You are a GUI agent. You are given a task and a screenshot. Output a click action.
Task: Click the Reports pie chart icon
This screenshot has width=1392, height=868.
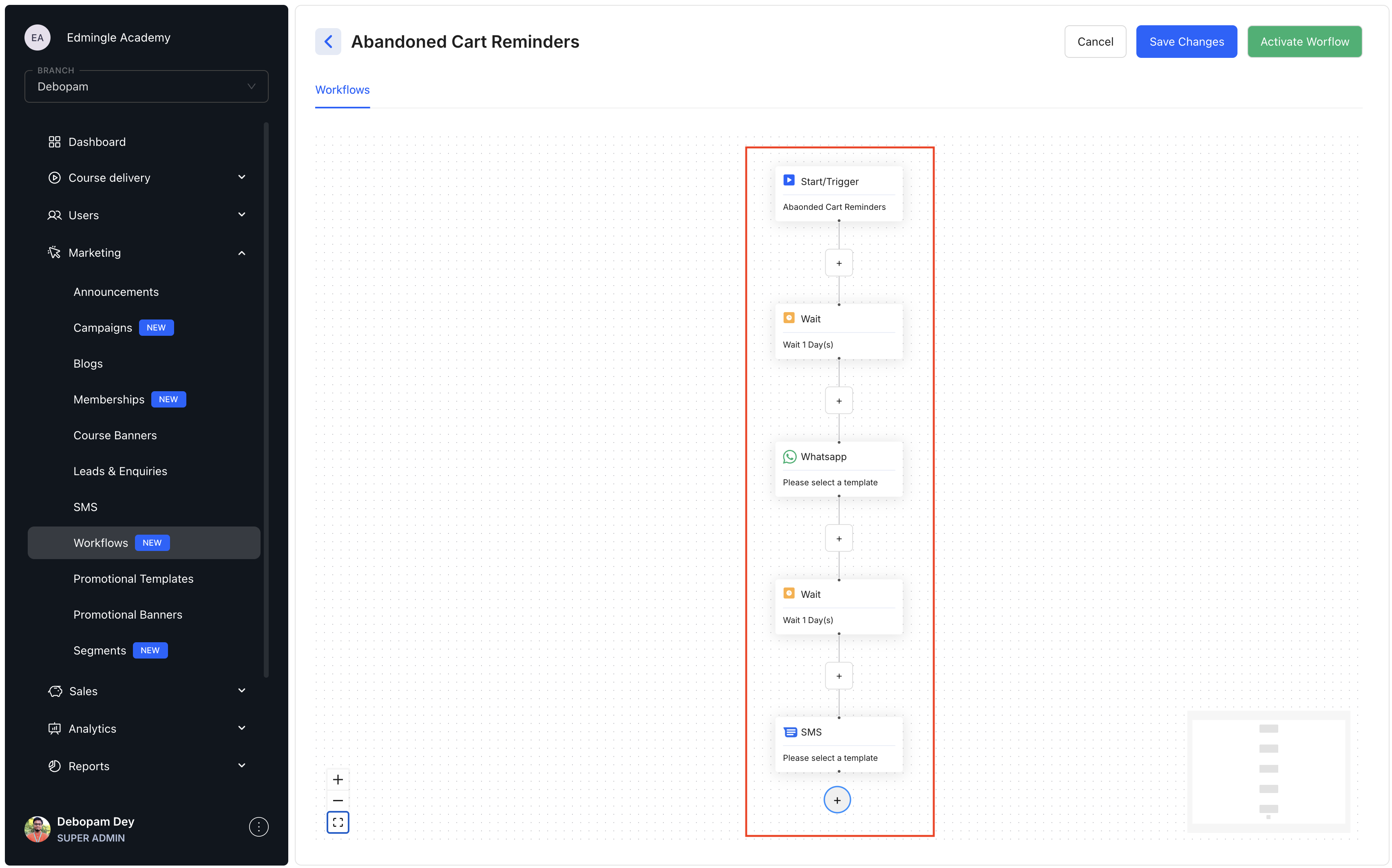(55, 766)
